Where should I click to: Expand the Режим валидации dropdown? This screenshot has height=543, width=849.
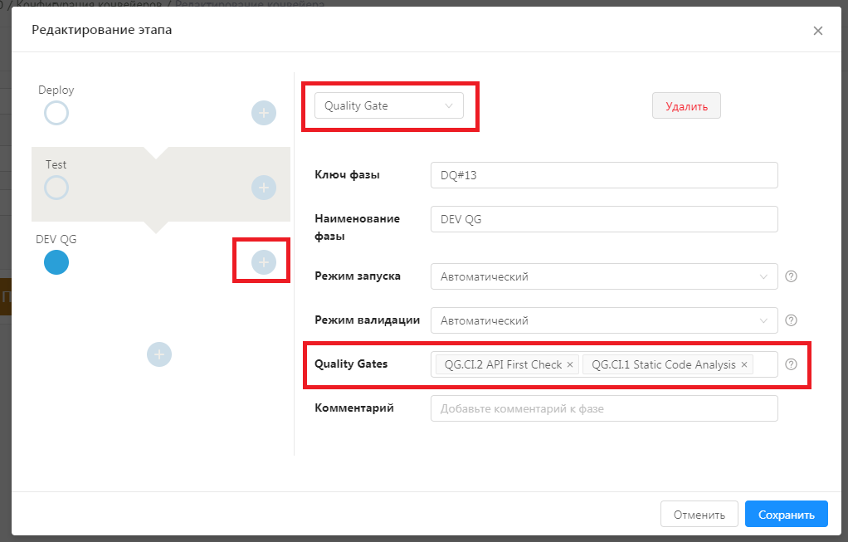(603, 321)
